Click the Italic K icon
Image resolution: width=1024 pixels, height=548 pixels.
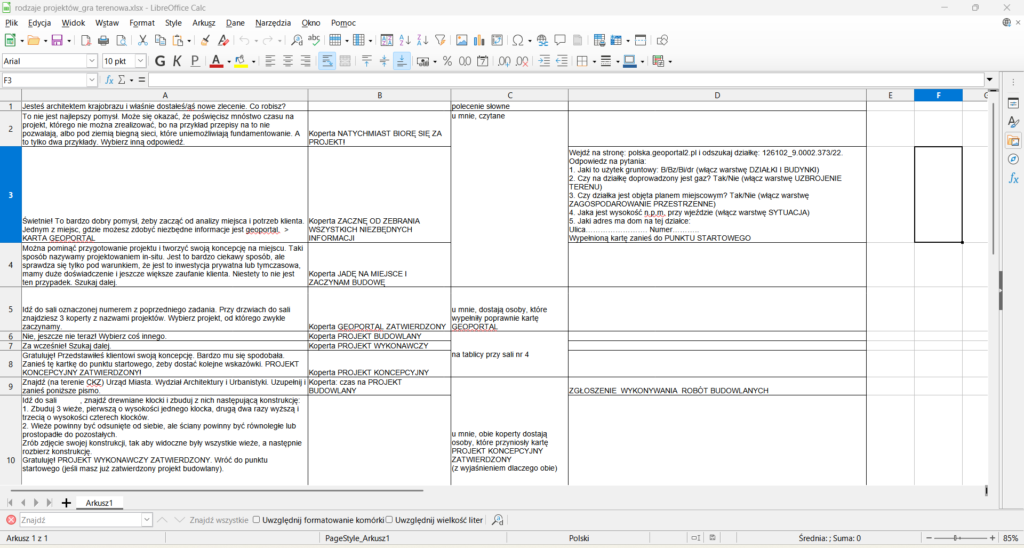pos(177,61)
